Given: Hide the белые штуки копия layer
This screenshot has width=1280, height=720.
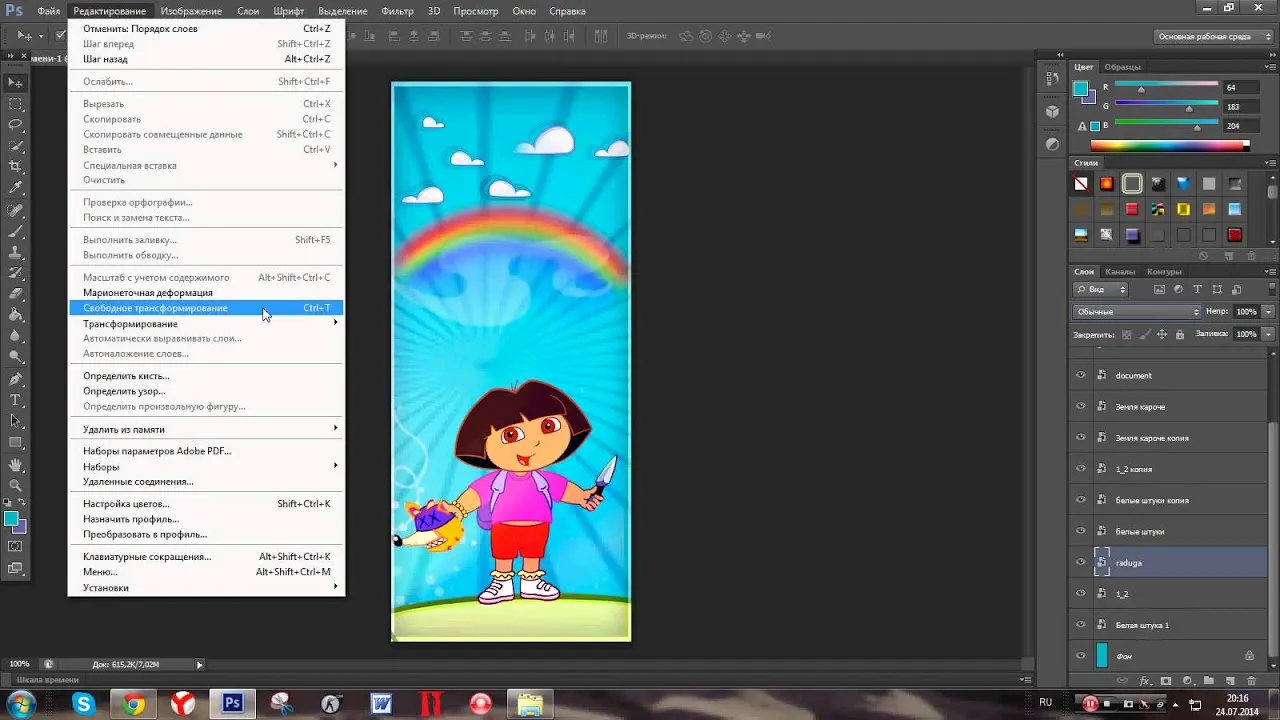Looking at the screenshot, I should click(x=1080, y=499).
